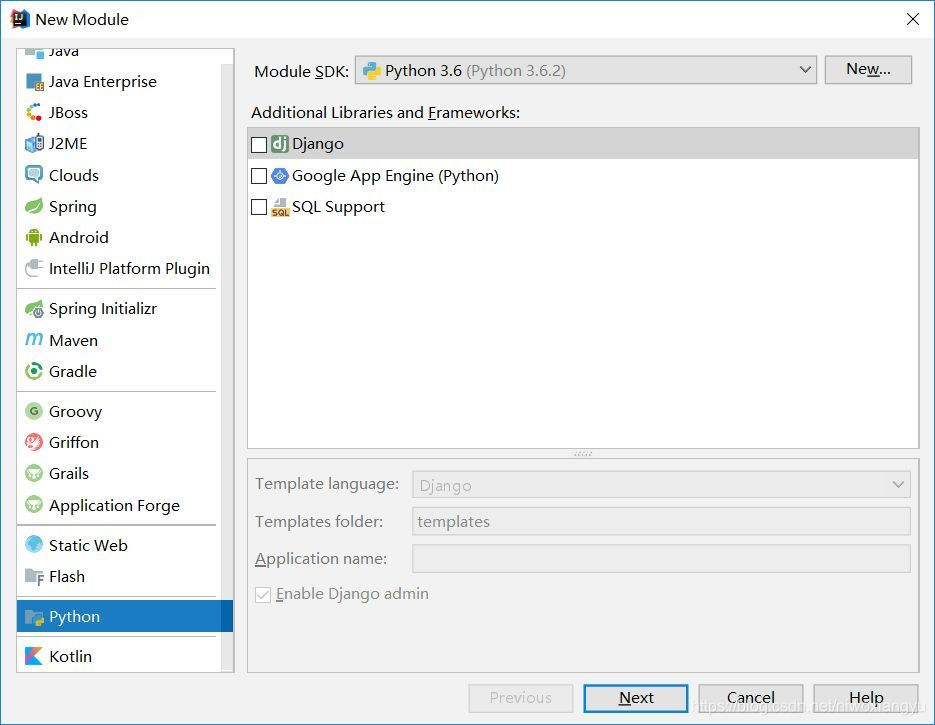The image size is (935, 725).
Task: Click the Gradle icon
Action: tap(34, 371)
